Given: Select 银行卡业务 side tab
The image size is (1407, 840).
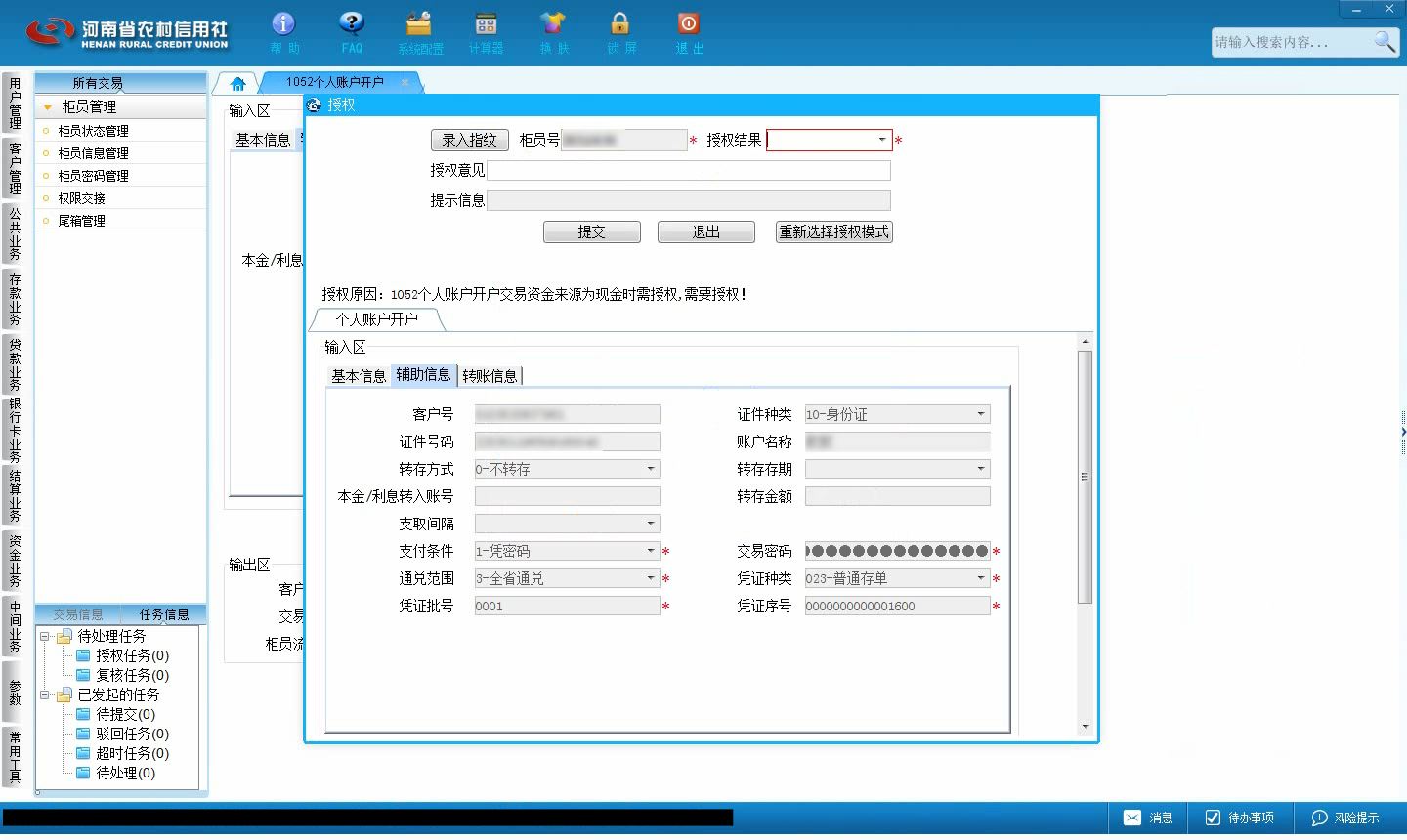Looking at the screenshot, I should click(15, 430).
